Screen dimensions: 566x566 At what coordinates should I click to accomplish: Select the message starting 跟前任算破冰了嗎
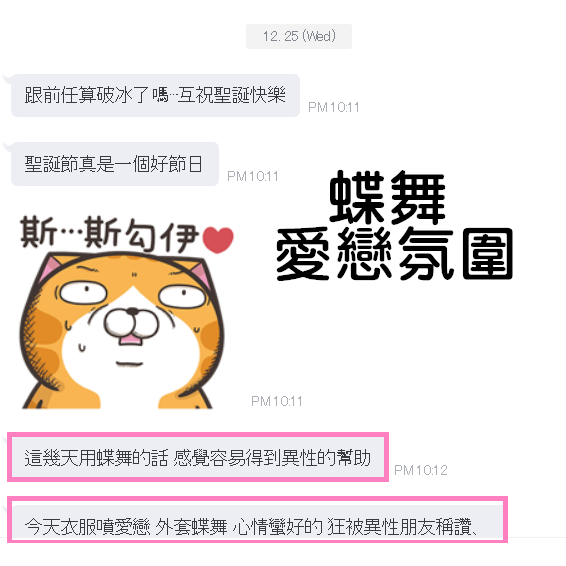[x=156, y=96]
